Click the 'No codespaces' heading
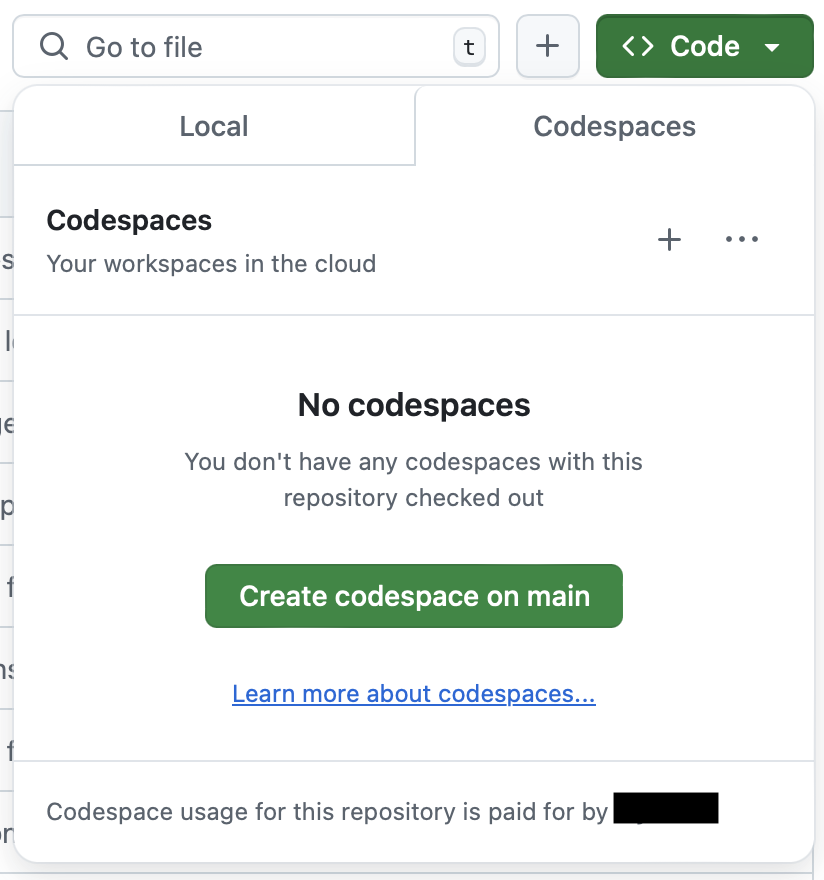Image resolution: width=824 pixels, height=880 pixels. 414,405
